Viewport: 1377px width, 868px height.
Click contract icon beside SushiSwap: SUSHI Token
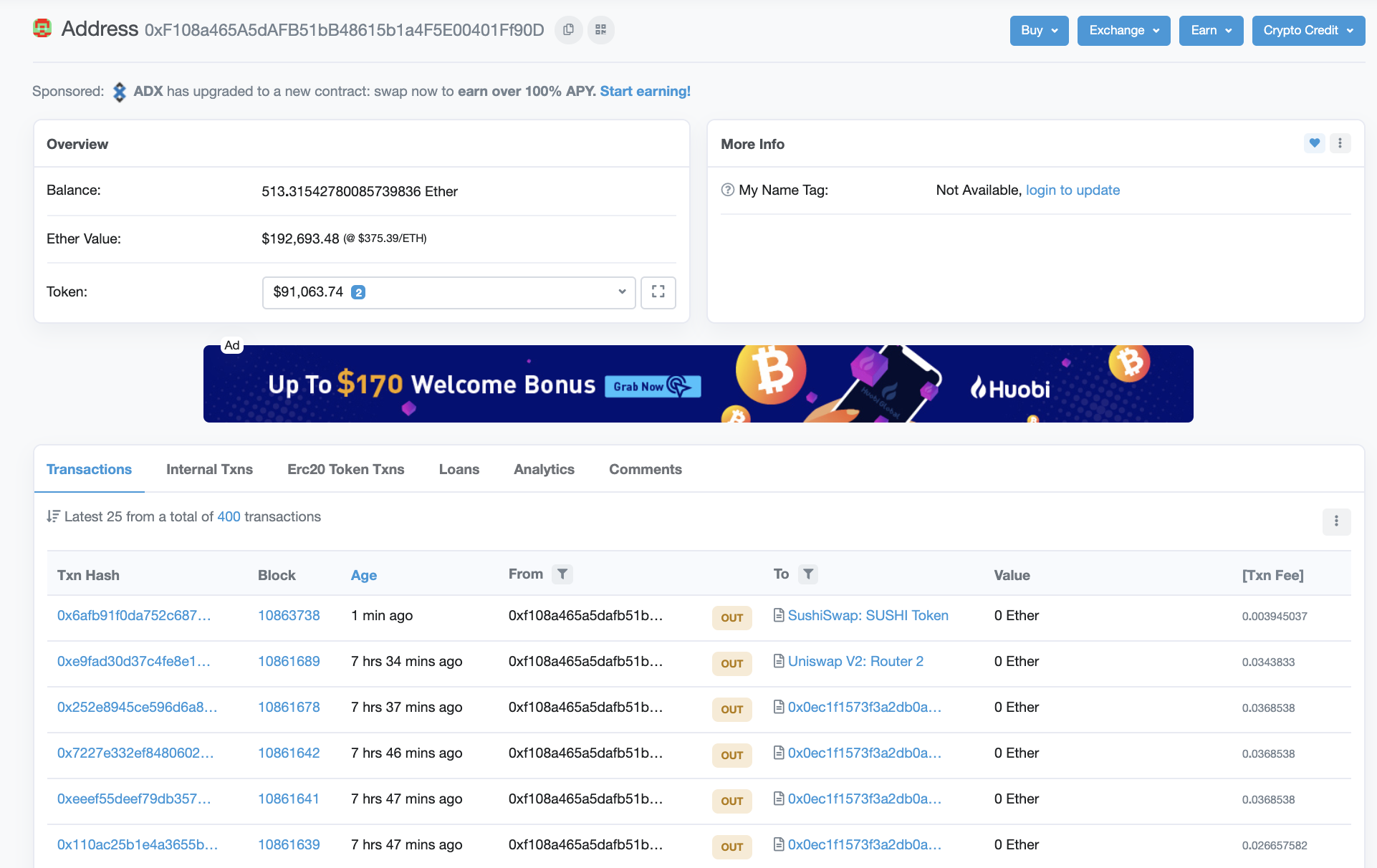point(779,615)
